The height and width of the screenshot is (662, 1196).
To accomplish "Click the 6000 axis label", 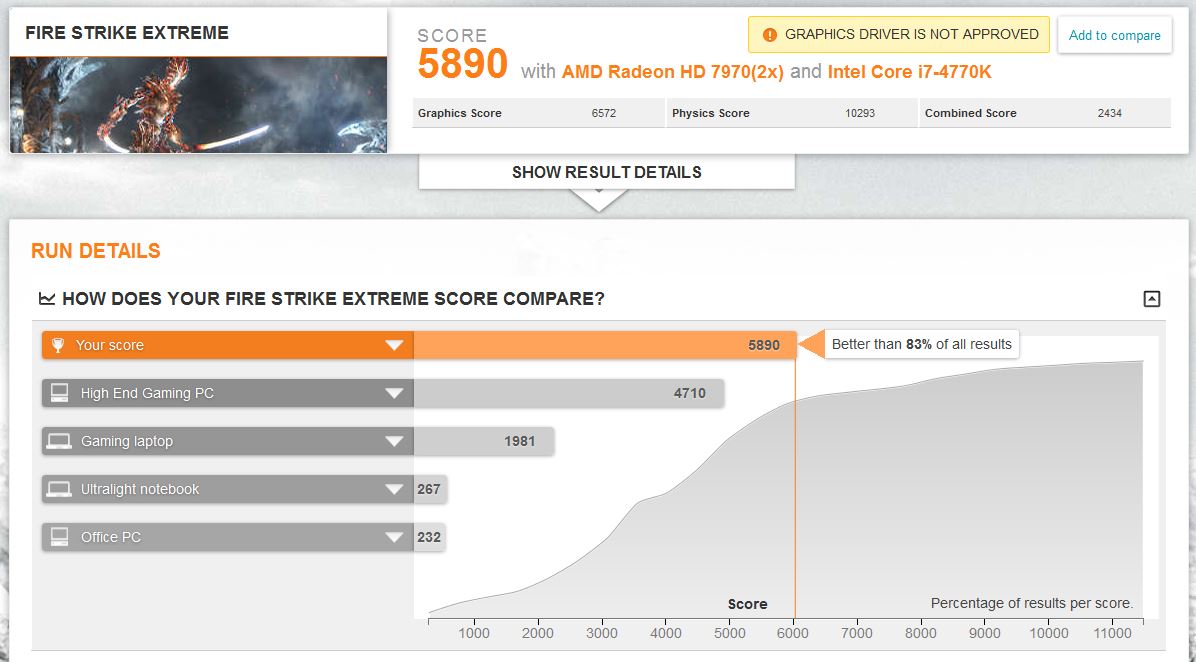I will tap(793, 634).
